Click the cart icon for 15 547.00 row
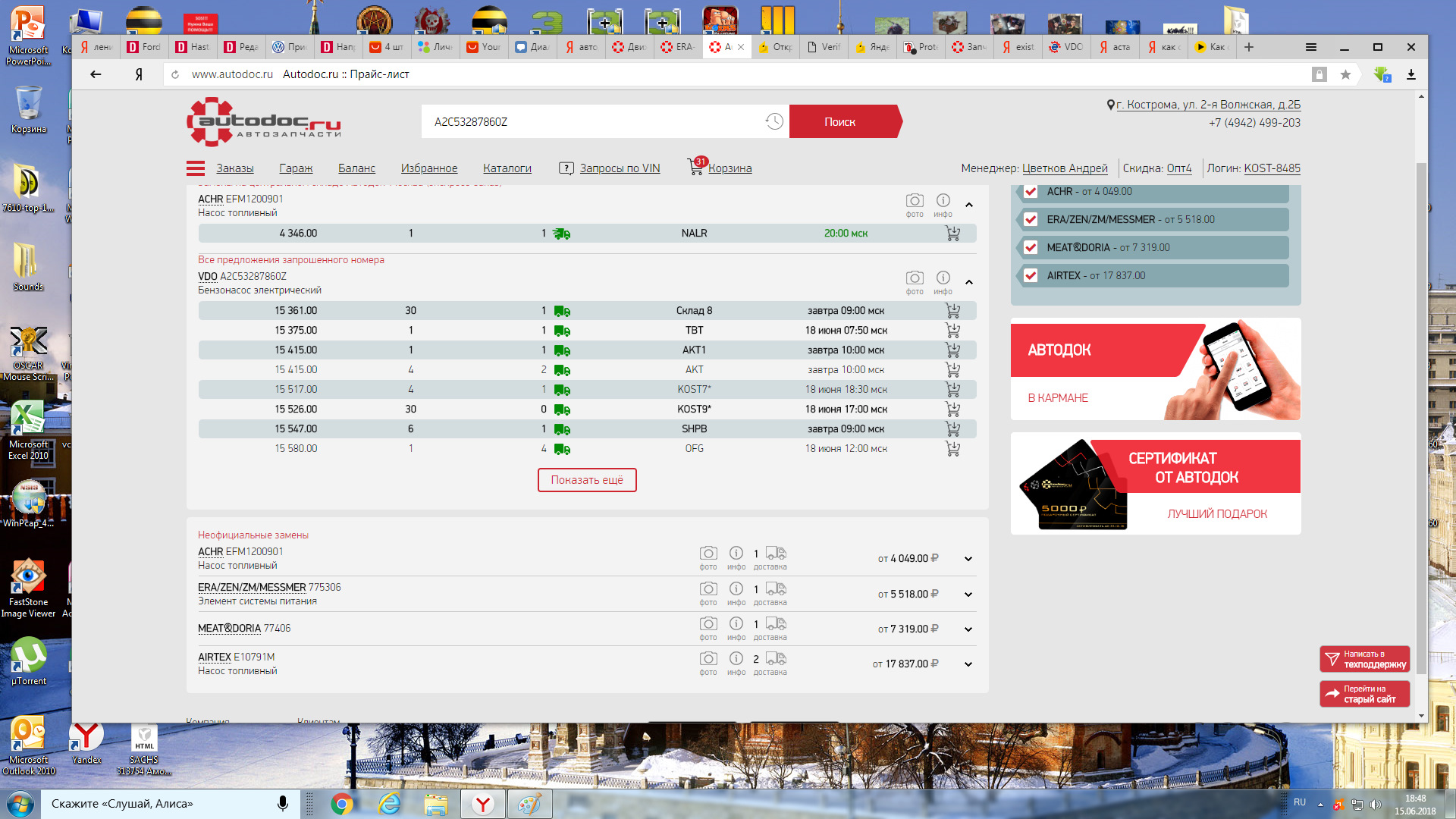This screenshot has width=1456, height=819. pos(952,429)
